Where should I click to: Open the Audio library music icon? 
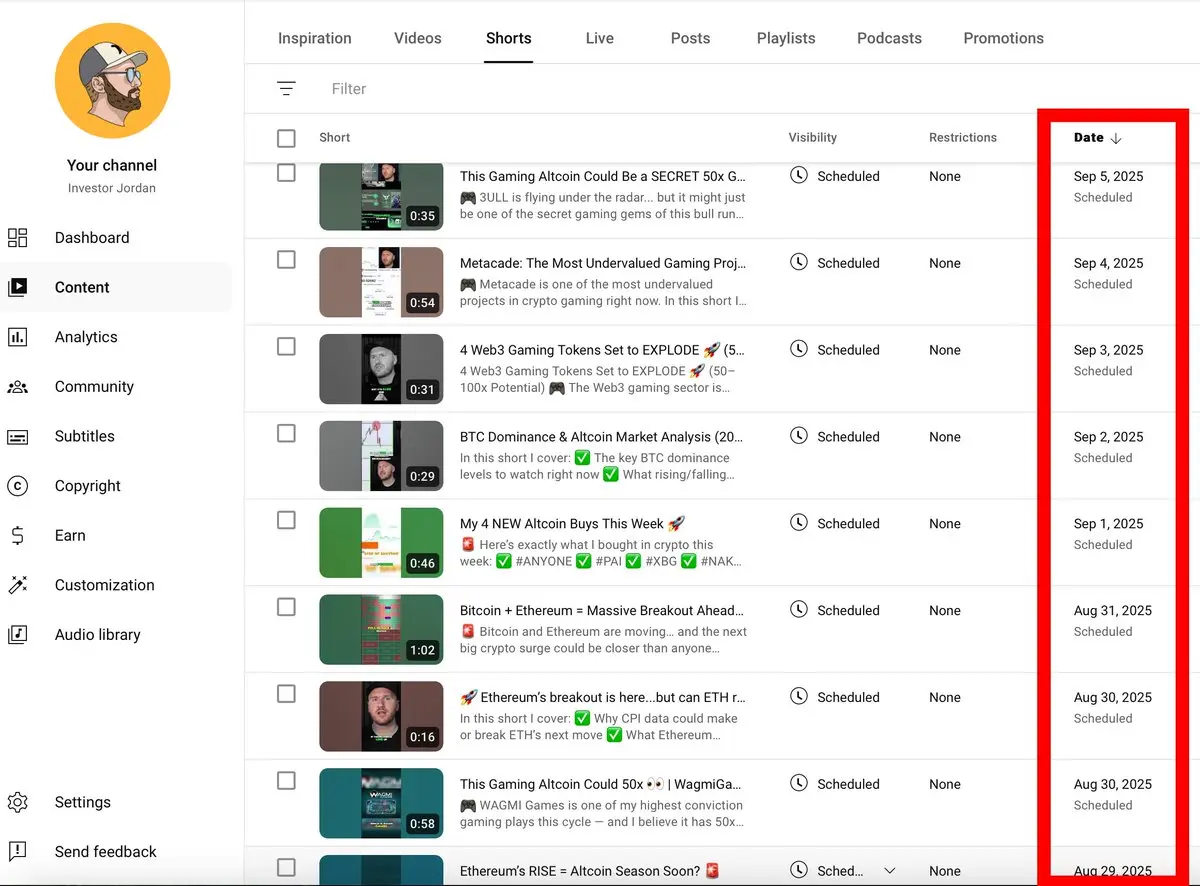pyautogui.click(x=17, y=635)
